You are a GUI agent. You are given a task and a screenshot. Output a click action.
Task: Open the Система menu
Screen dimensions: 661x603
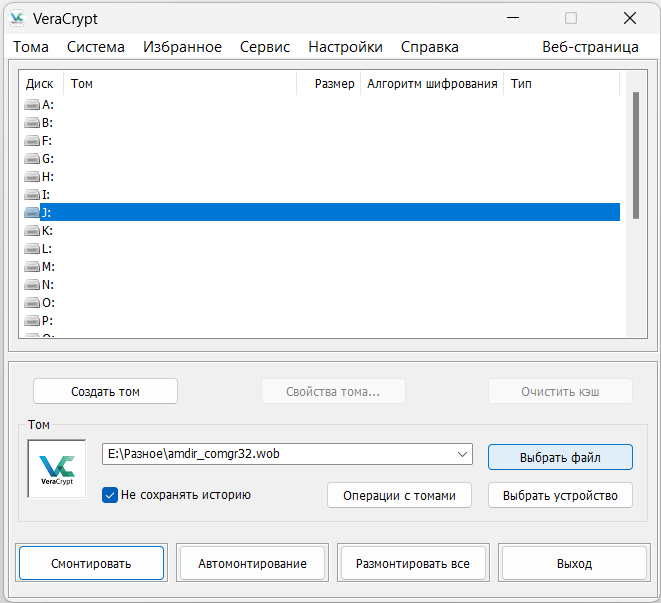96,47
